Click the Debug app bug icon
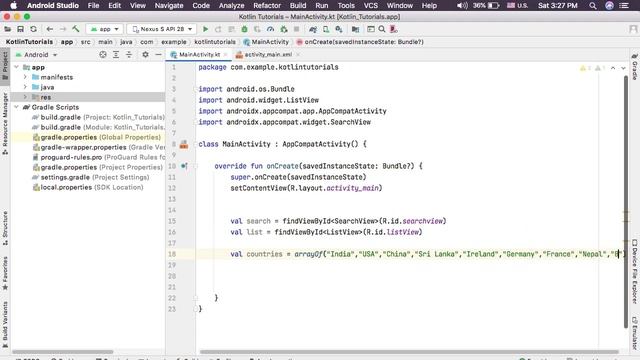This screenshot has height=360, width=640. (x=244, y=29)
